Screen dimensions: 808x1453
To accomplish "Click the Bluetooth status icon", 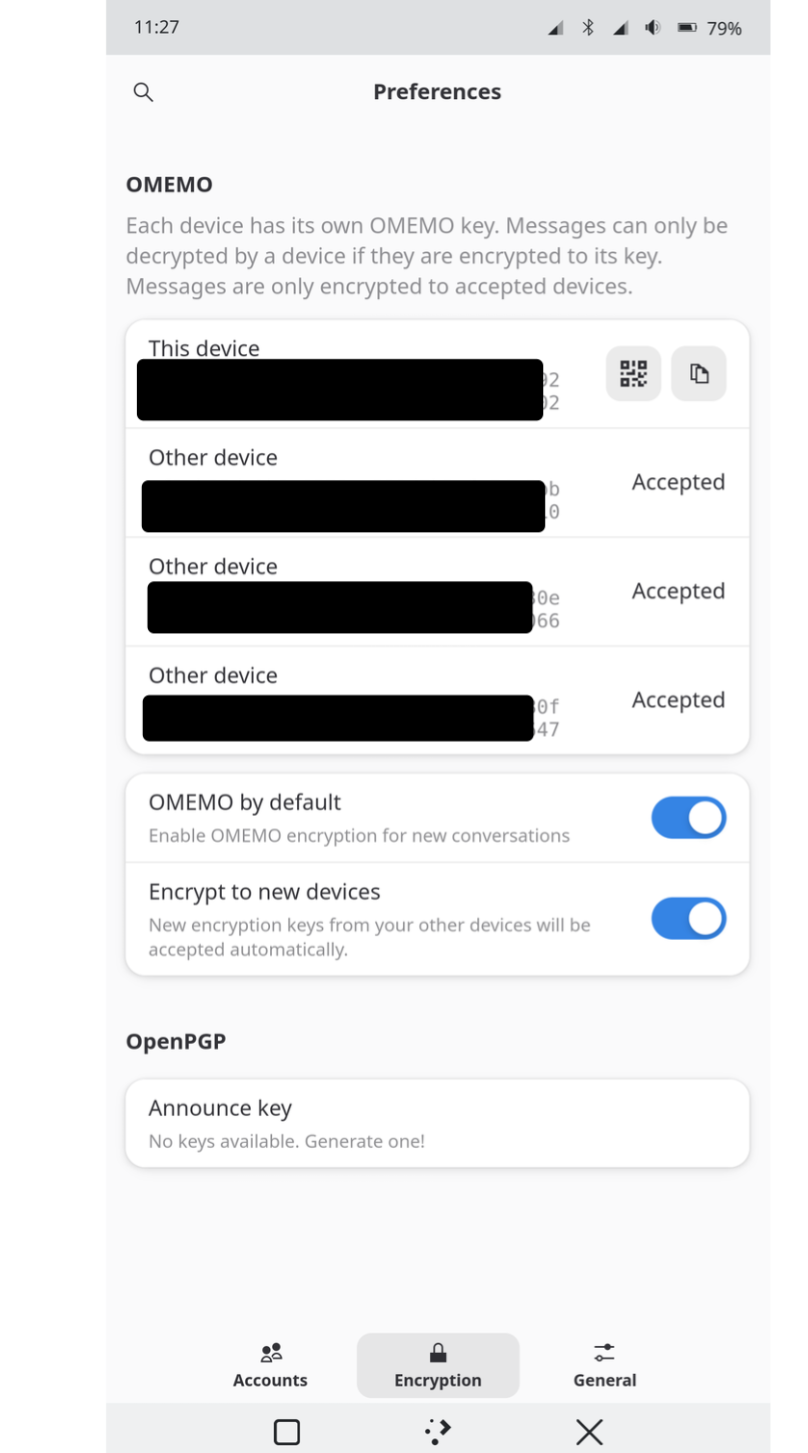I will point(588,28).
